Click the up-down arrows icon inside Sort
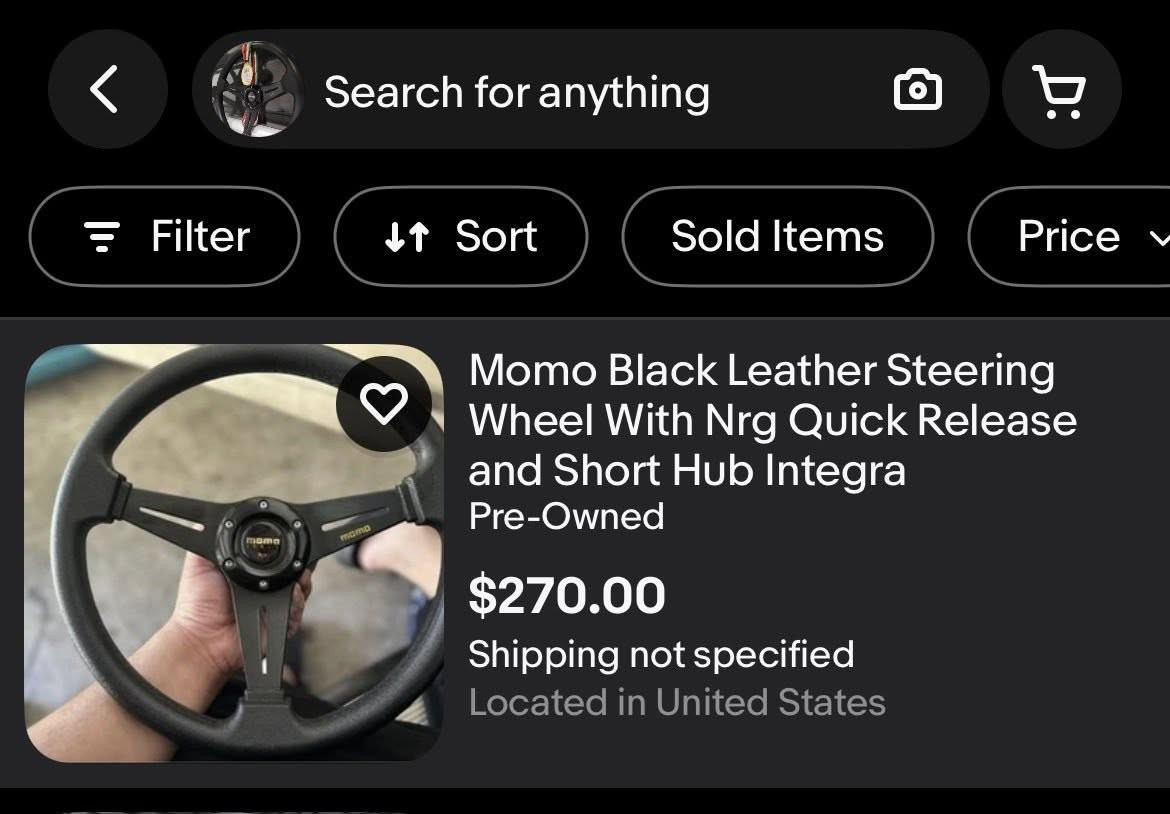1170x814 pixels. (x=407, y=237)
